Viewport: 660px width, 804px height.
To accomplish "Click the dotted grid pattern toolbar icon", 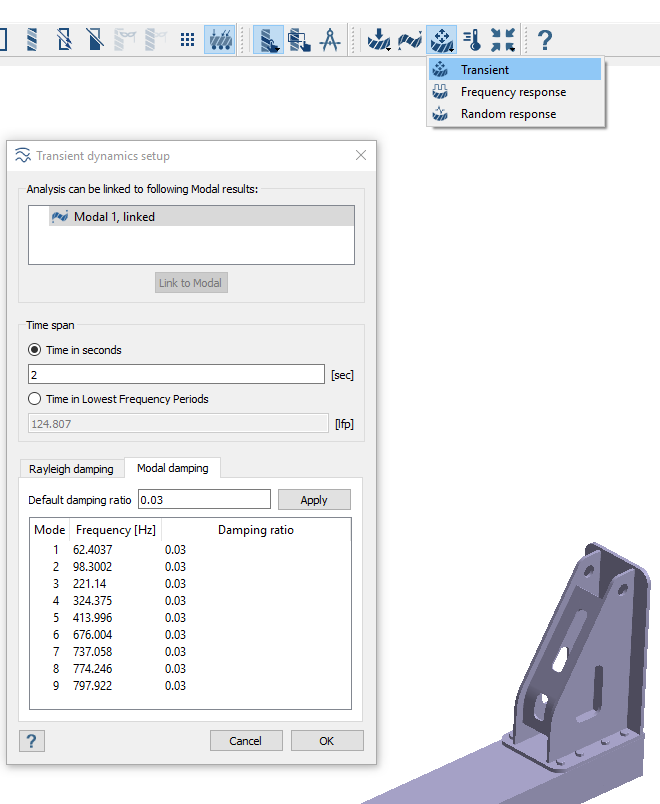I will 187,40.
